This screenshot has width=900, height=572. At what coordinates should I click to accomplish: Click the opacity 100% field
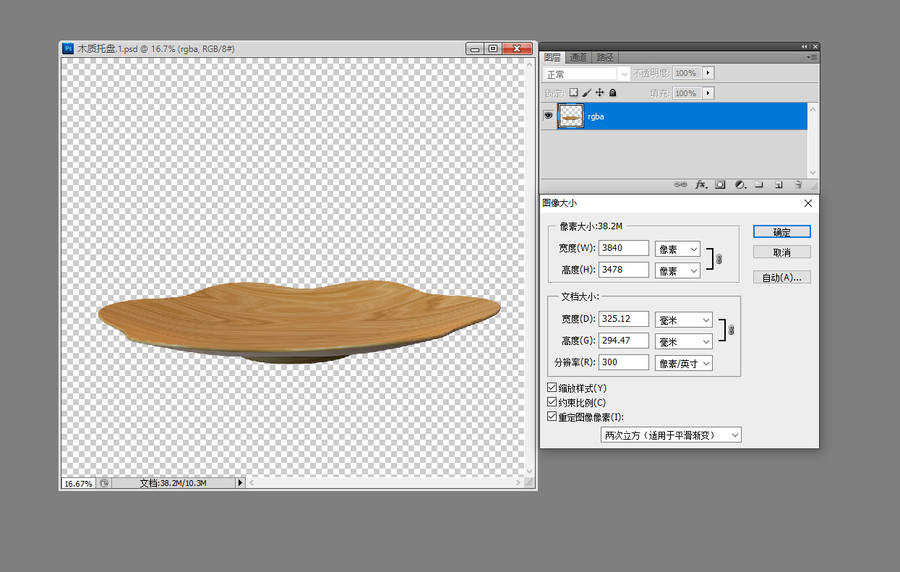point(687,73)
